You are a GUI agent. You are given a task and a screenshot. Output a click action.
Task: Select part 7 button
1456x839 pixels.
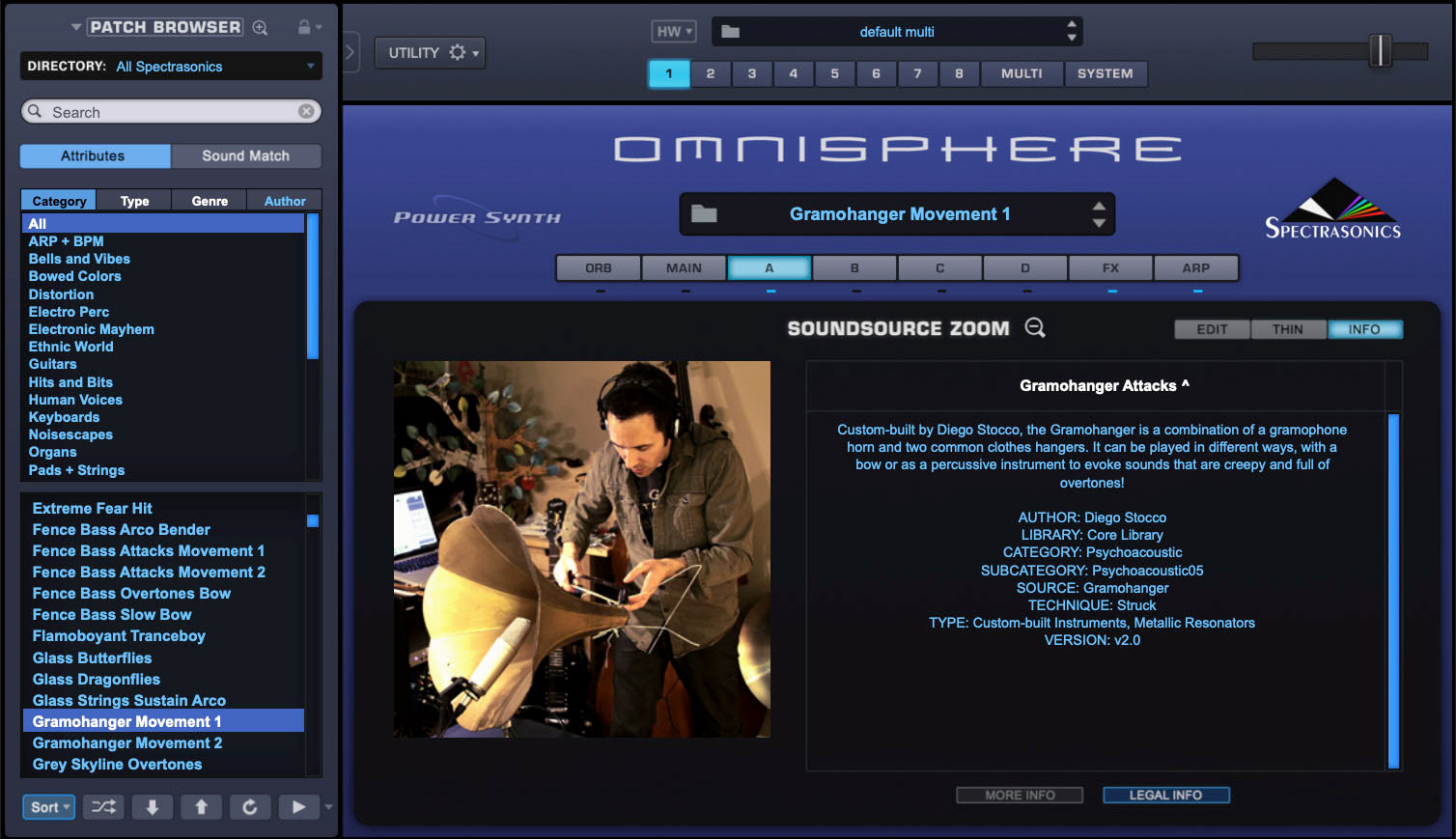[918, 73]
